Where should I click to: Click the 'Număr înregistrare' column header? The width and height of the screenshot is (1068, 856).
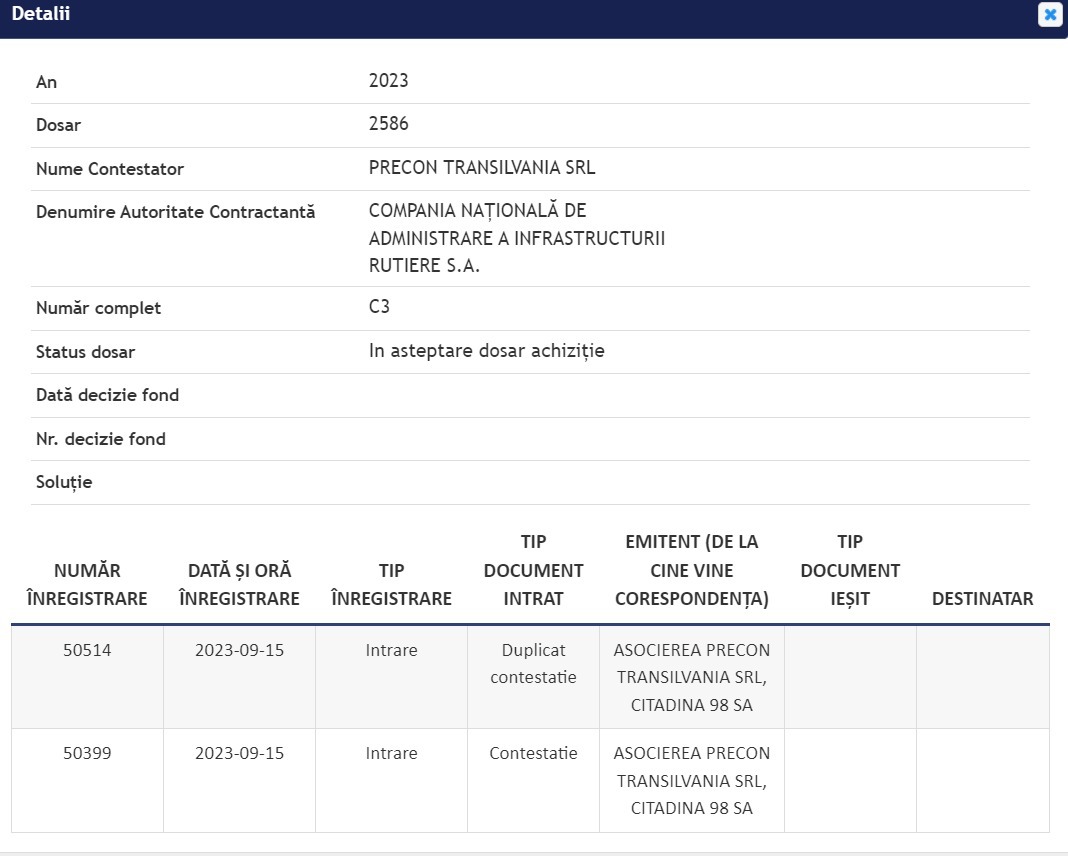(87, 584)
